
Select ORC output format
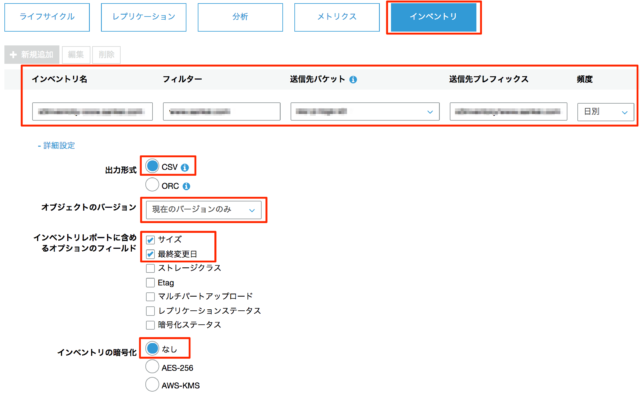pyautogui.click(x=152, y=185)
